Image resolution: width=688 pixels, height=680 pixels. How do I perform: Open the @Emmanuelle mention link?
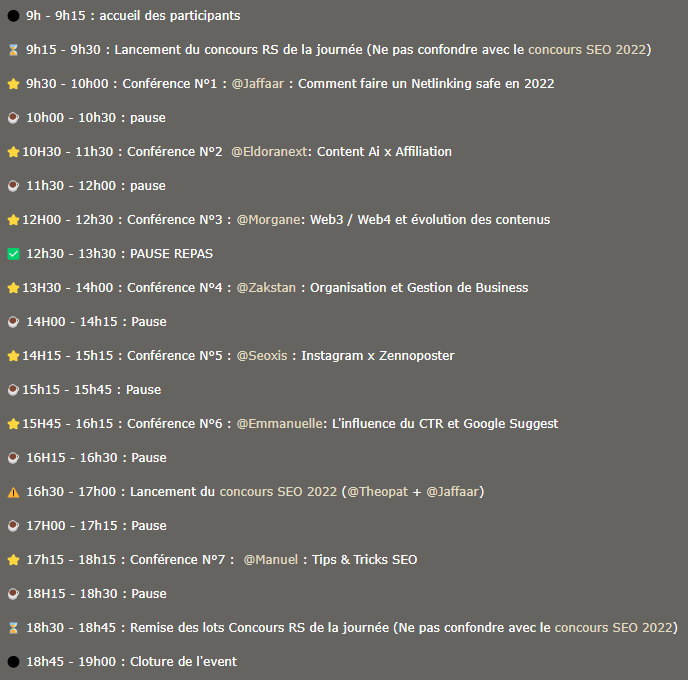280,424
